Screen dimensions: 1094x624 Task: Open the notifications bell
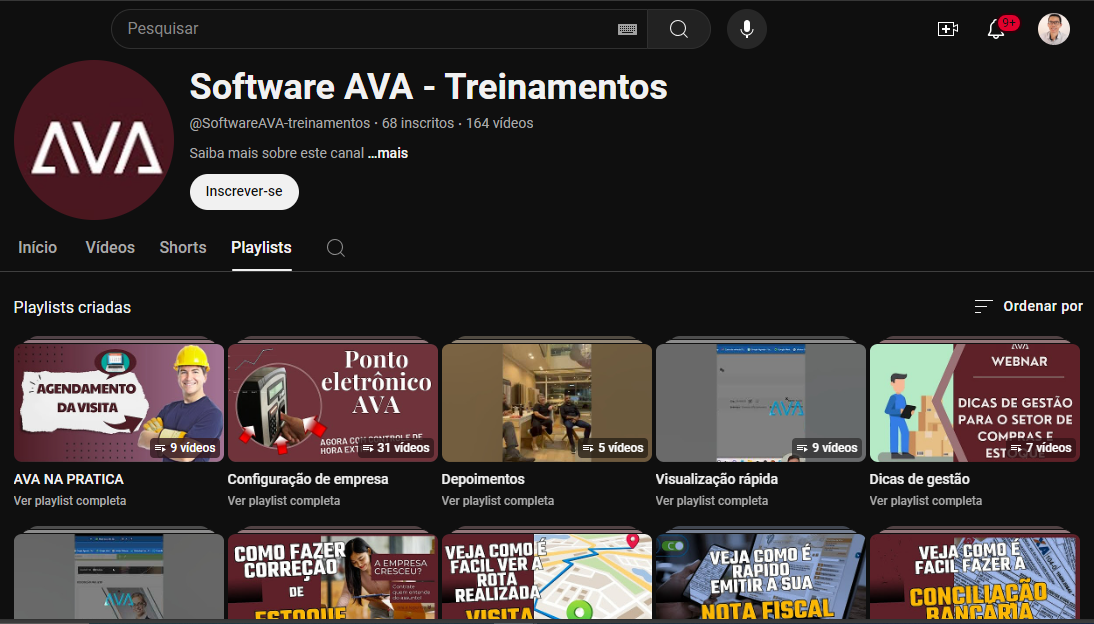click(996, 29)
